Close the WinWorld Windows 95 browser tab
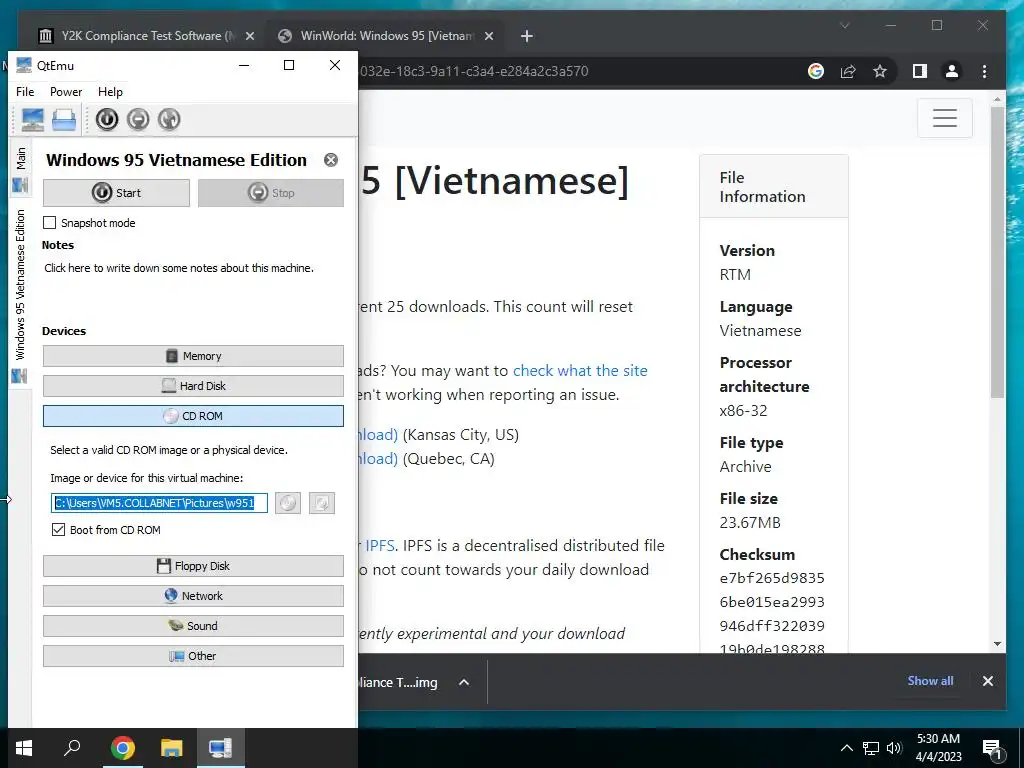 point(488,36)
